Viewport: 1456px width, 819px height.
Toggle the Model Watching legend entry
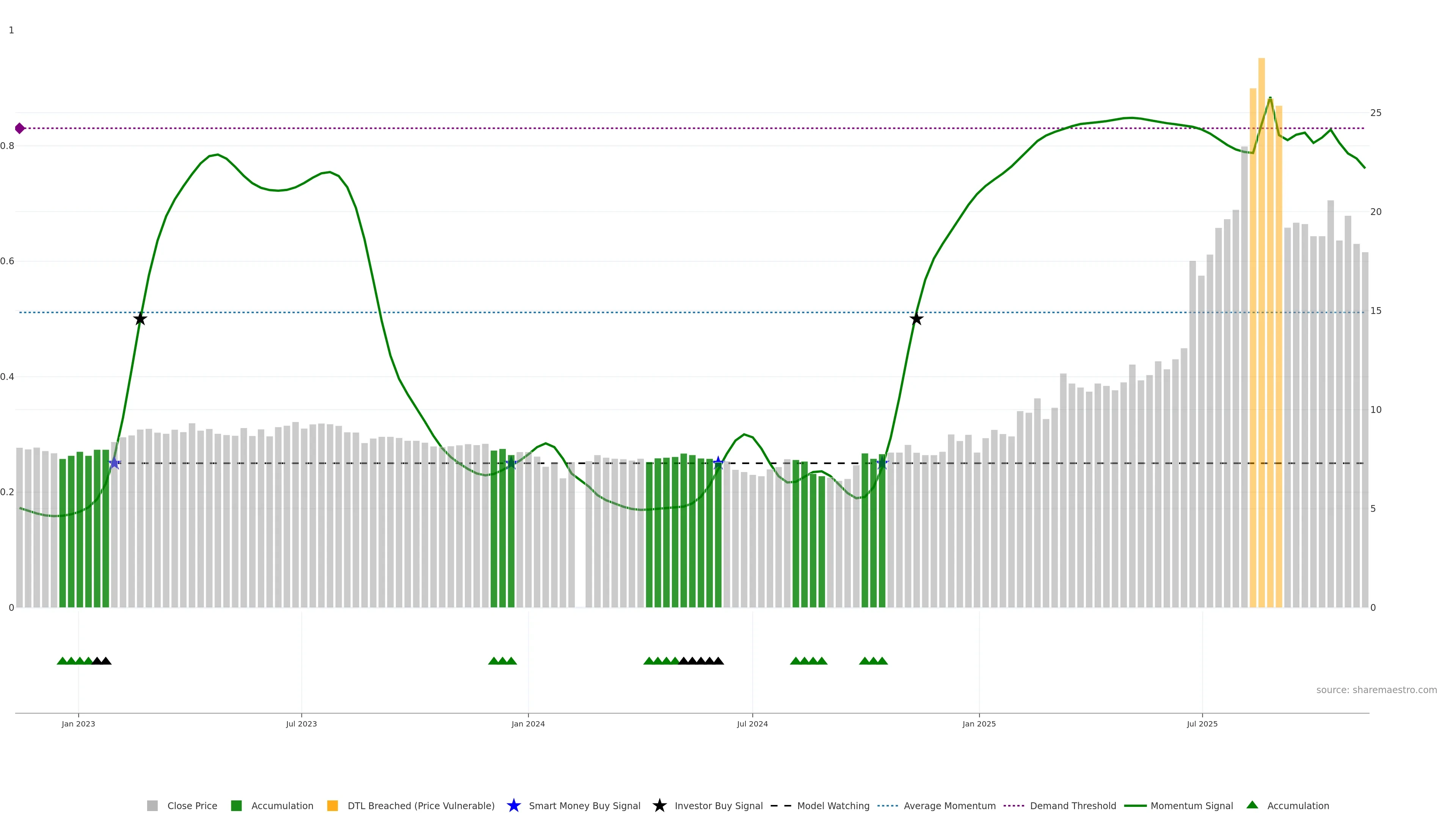(x=833, y=805)
